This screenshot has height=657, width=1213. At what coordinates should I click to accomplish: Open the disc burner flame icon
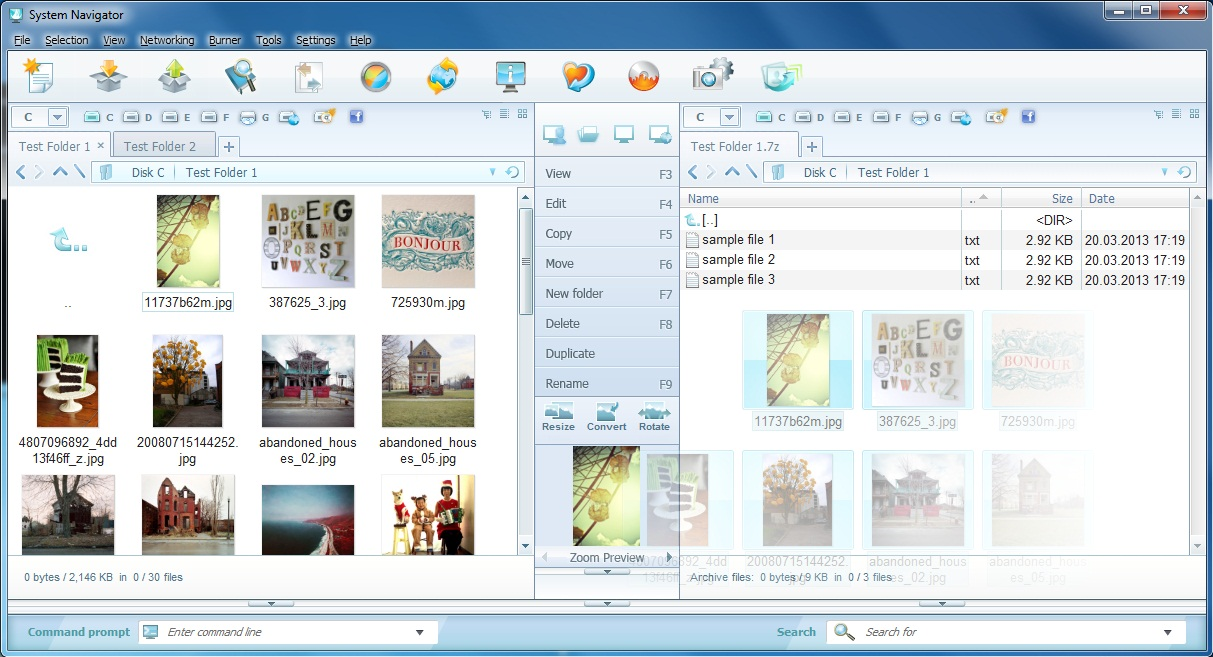(x=643, y=77)
